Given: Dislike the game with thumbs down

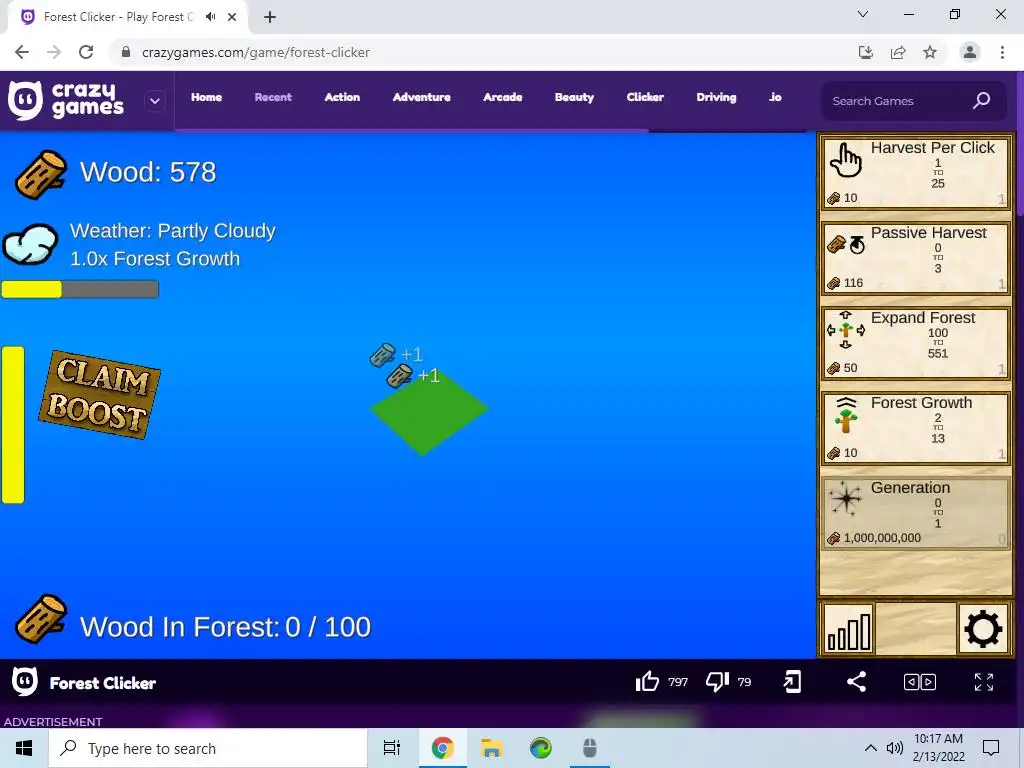Looking at the screenshot, I should pos(717,682).
